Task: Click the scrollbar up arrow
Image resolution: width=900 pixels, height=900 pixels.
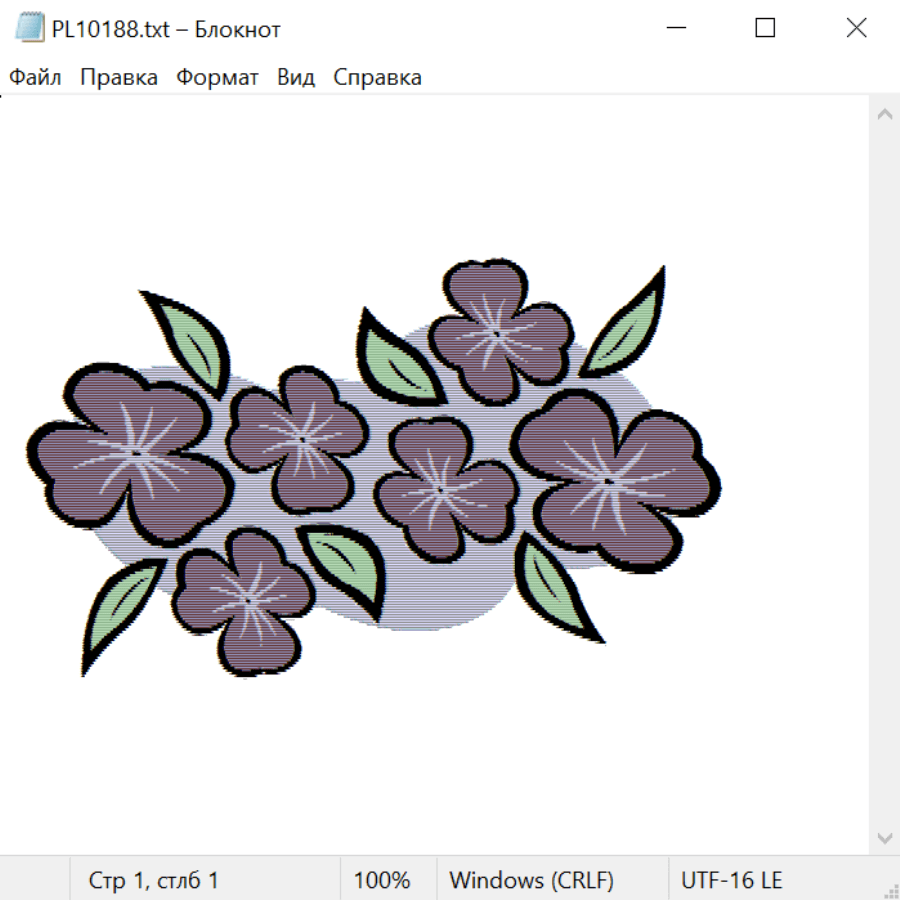Action: pos(884,114)
